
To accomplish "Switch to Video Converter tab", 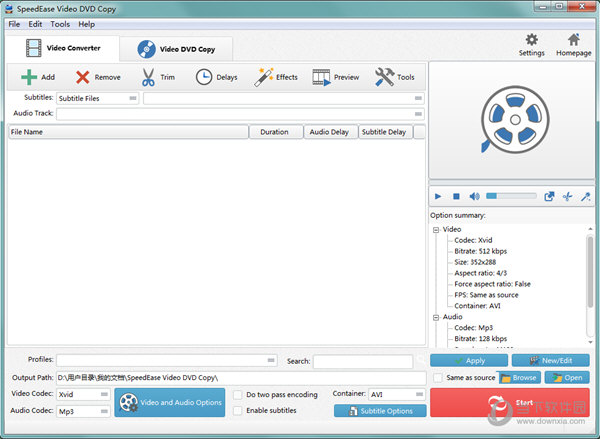I will [63, 48].
